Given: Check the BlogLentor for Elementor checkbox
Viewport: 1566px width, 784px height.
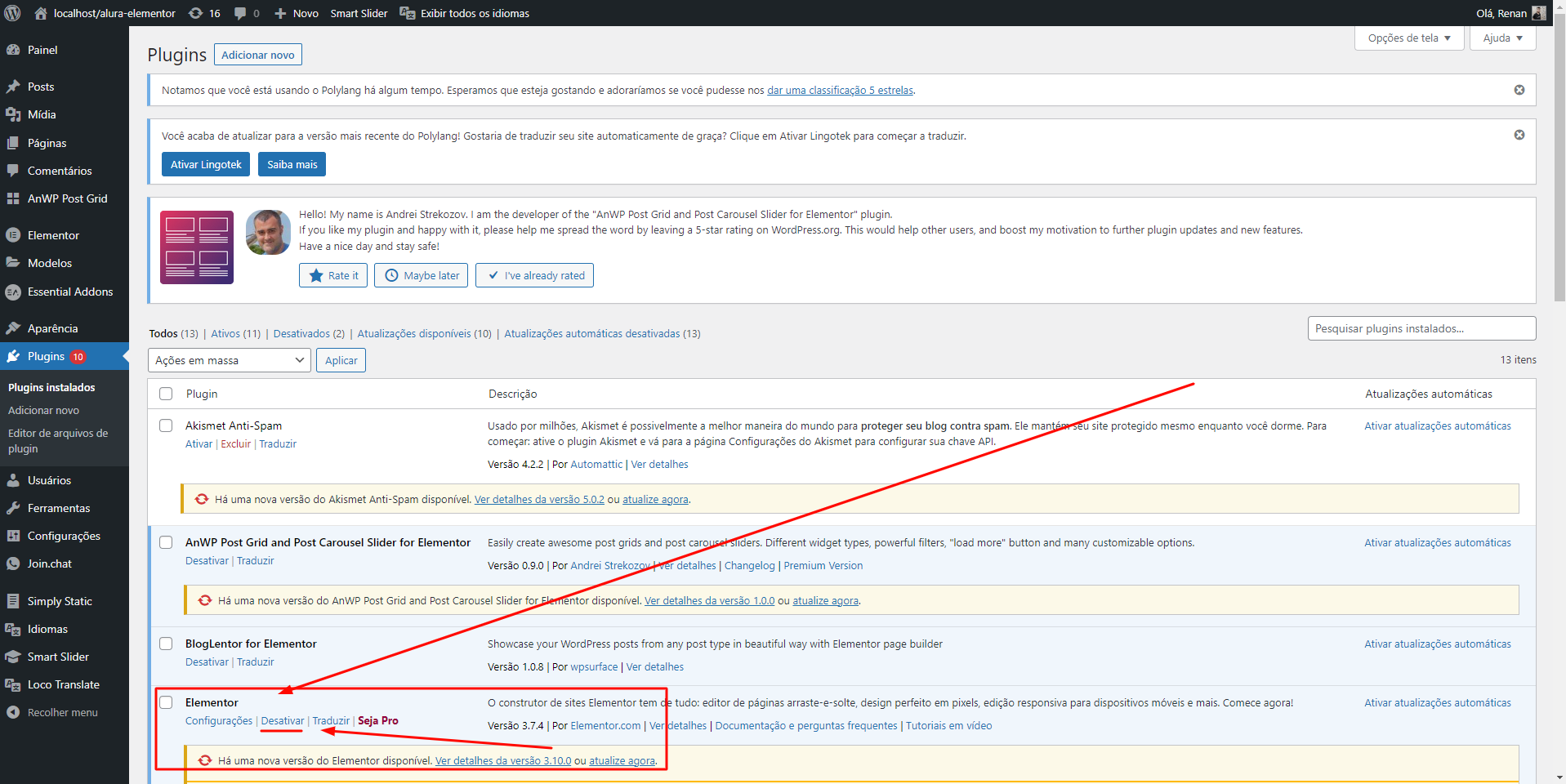Looking at the screenshot, I should (166, 644).
